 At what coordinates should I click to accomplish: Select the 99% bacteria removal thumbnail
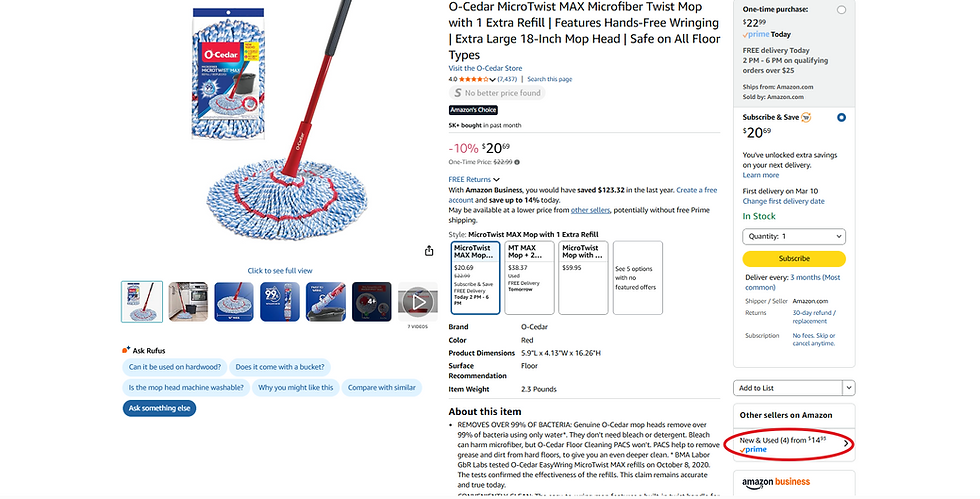[280, 302]
